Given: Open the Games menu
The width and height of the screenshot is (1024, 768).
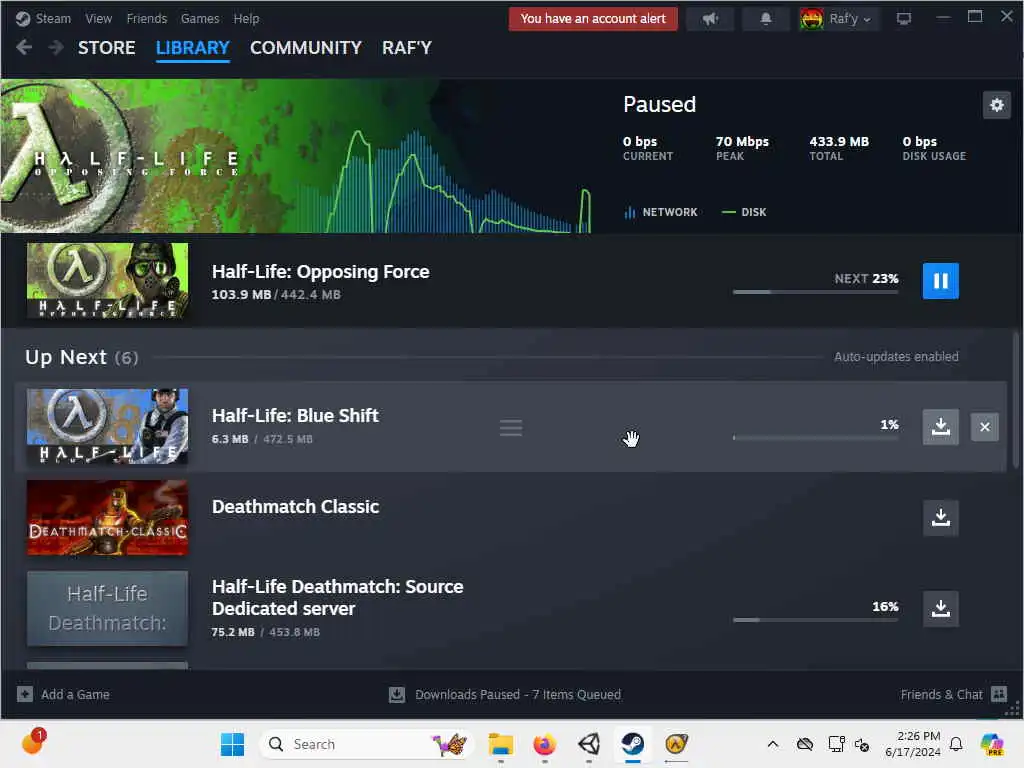Looking at the screenshot, I should point(200,19).
